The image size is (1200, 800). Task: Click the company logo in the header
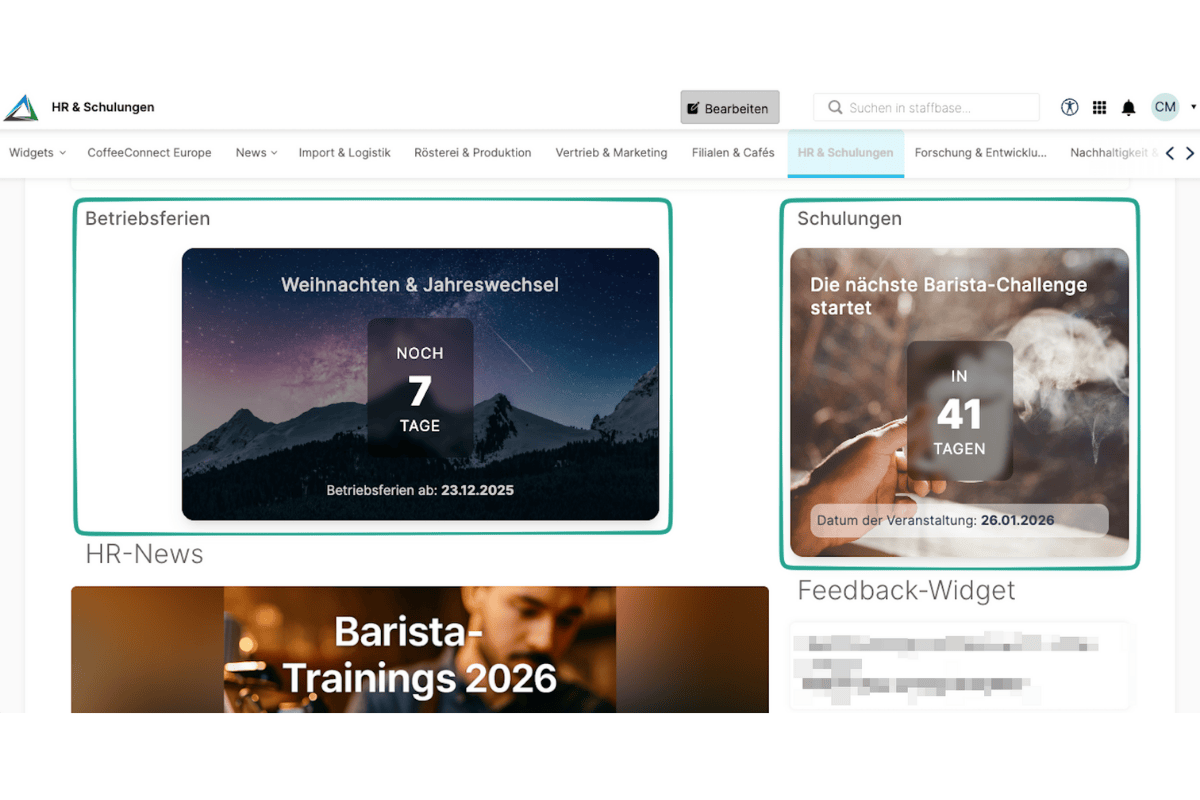pos(21,107)
